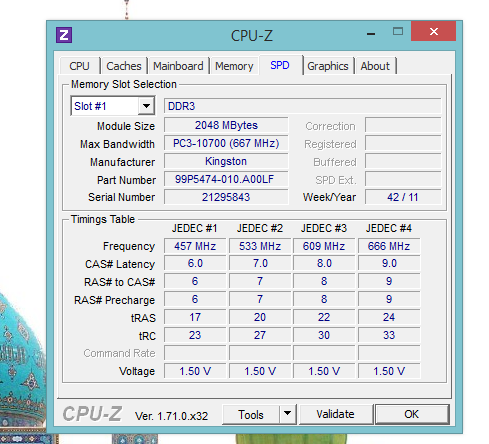Click the CAS# Latency 6.0 cell
489x444 pixels.
click(195, 263)
